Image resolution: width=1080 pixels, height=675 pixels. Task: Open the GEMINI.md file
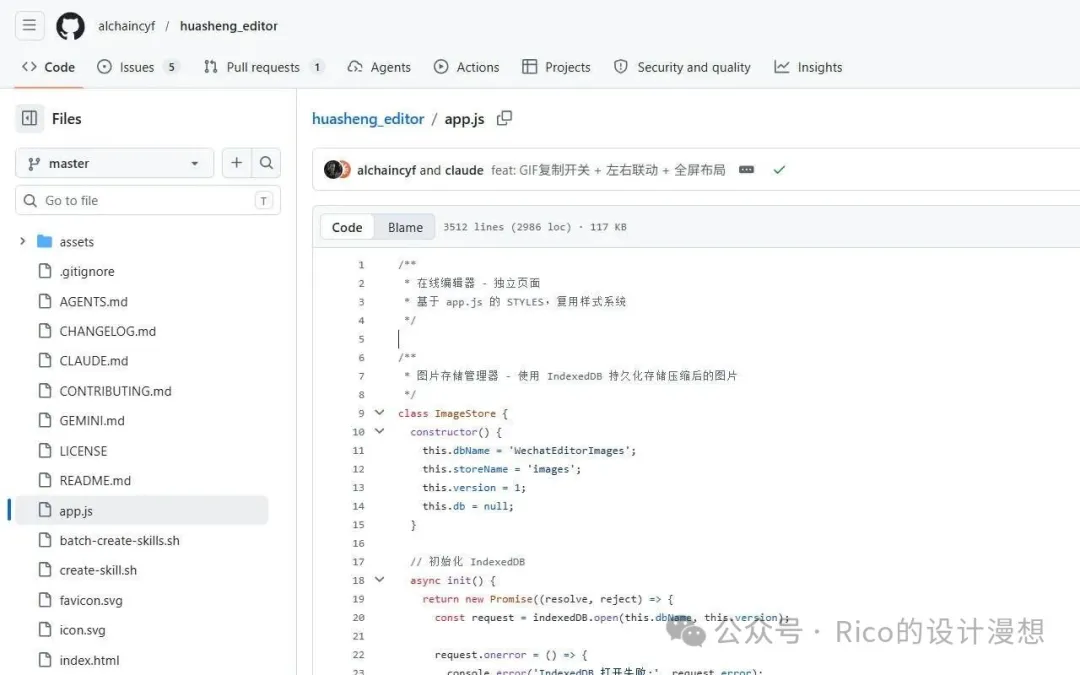click(92, 421)
